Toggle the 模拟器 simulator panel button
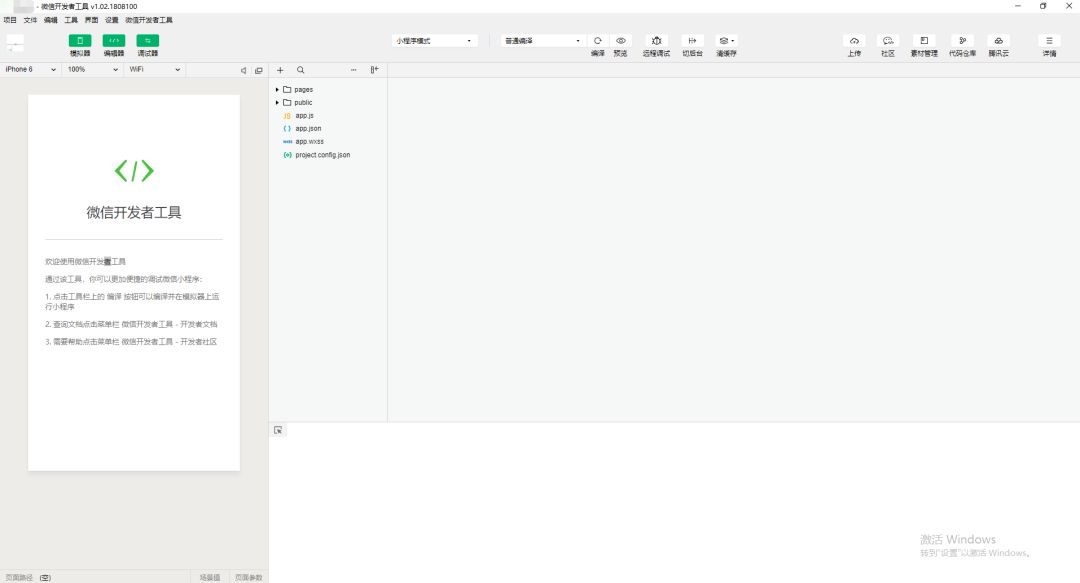1080x583 pixels. coord(80,41)
